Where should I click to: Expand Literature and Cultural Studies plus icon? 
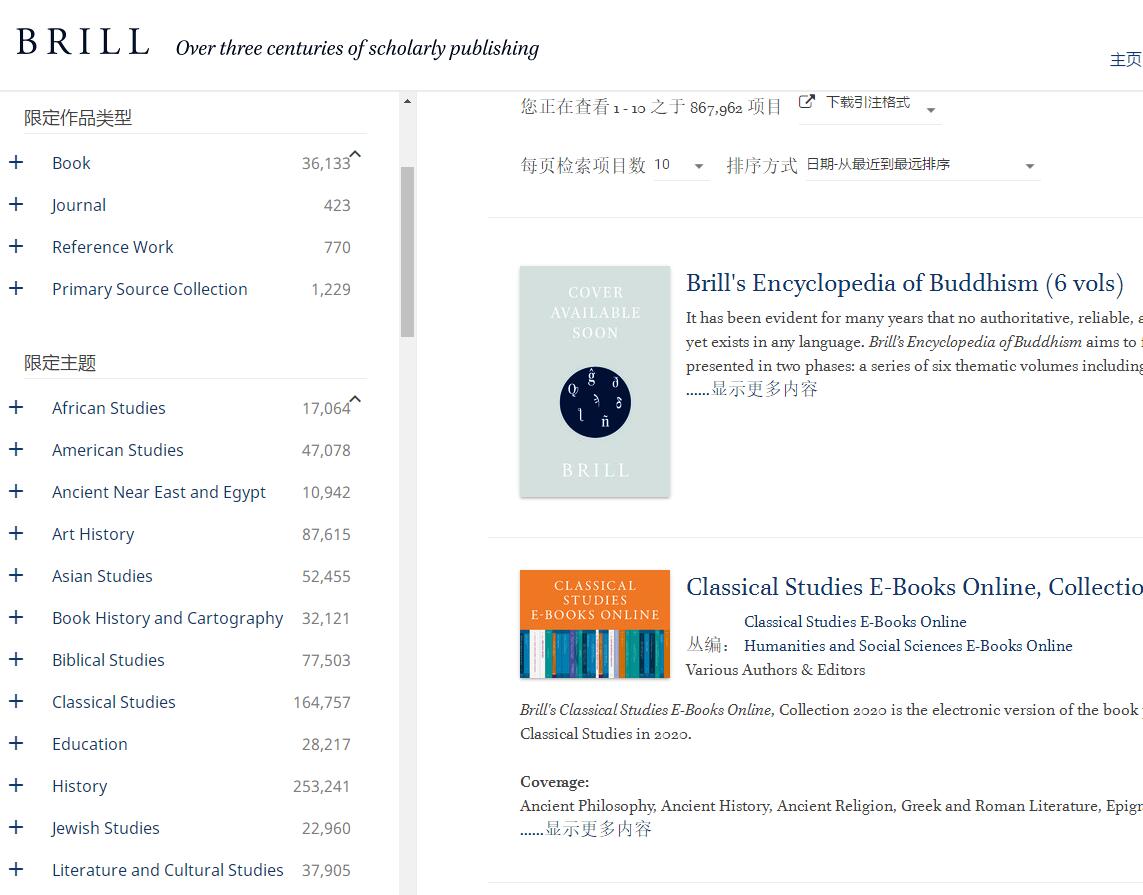click(16, 869)
